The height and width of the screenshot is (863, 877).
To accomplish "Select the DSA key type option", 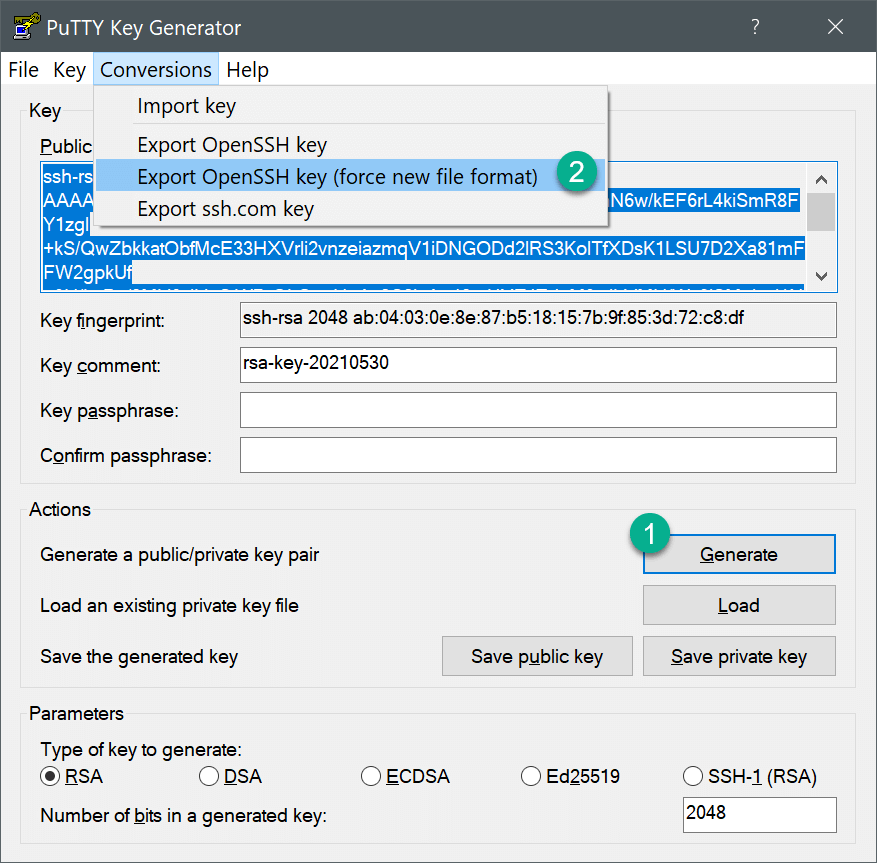I will tap(209, 776).
